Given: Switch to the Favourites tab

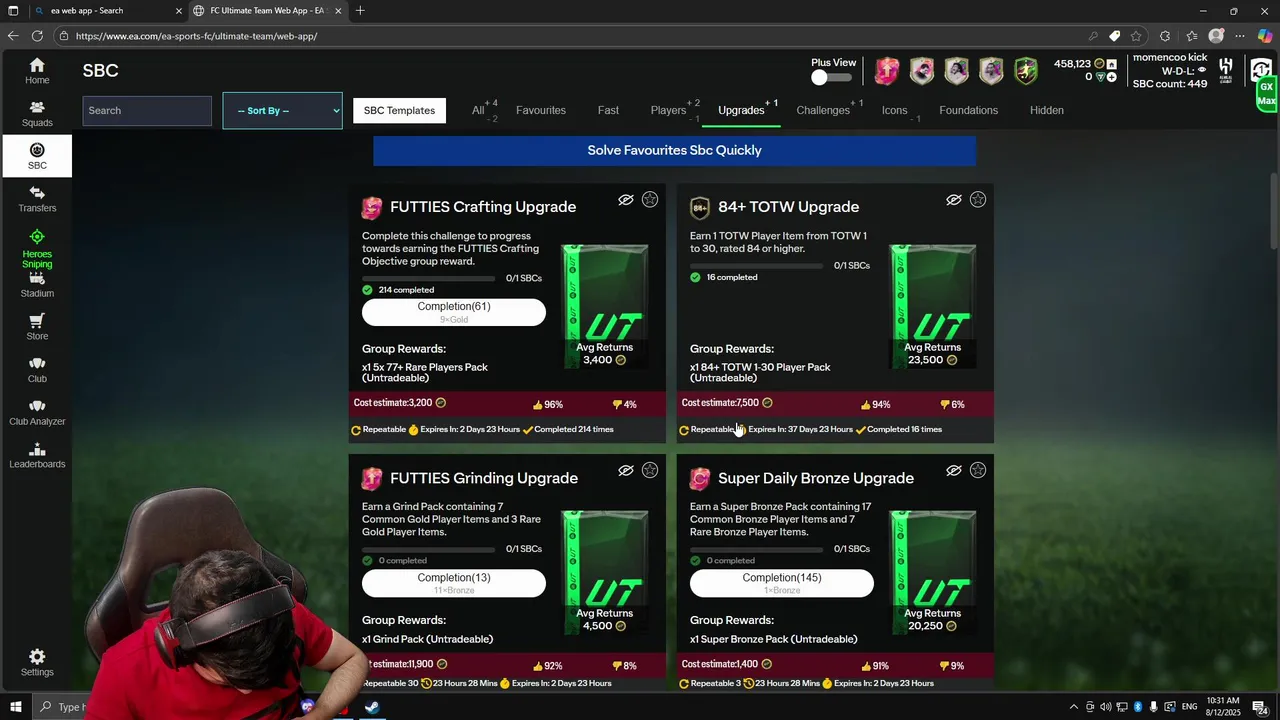Looking at the screenshot, I should point(541,110).
